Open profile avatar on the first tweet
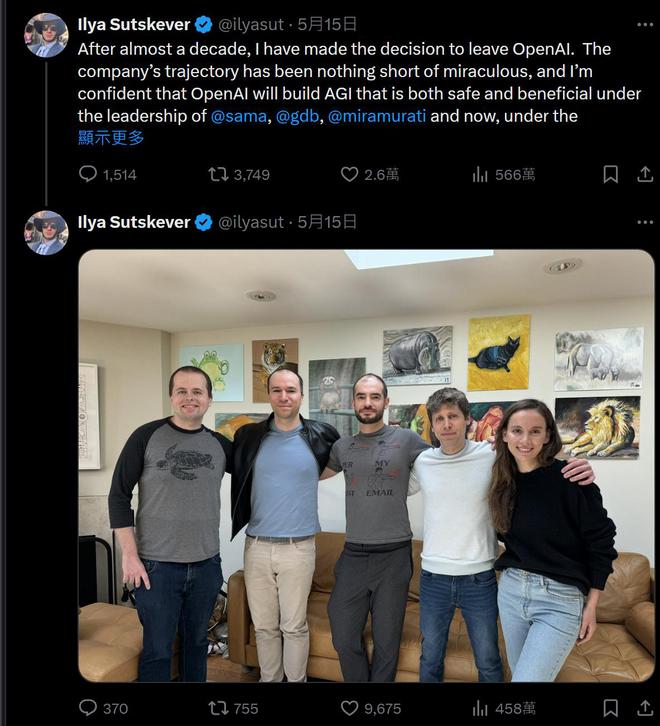 coord(46,35)
